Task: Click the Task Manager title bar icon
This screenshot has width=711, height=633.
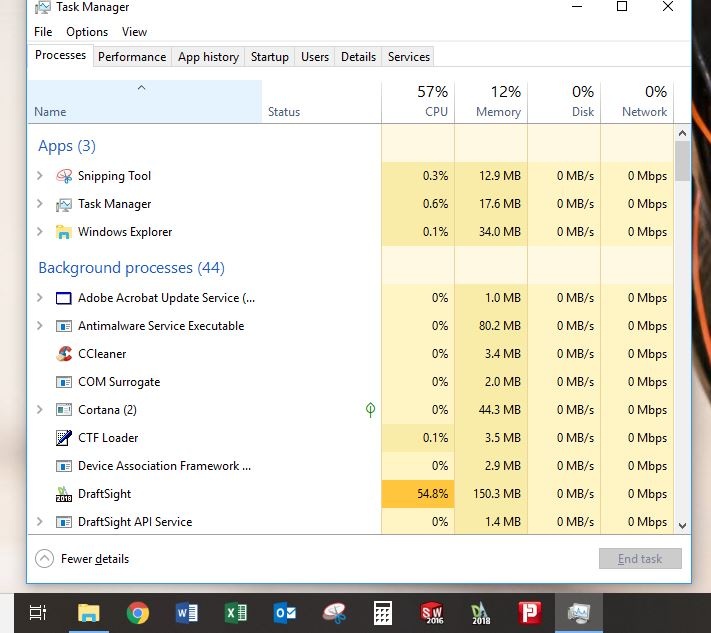Action: click(43, 7)
